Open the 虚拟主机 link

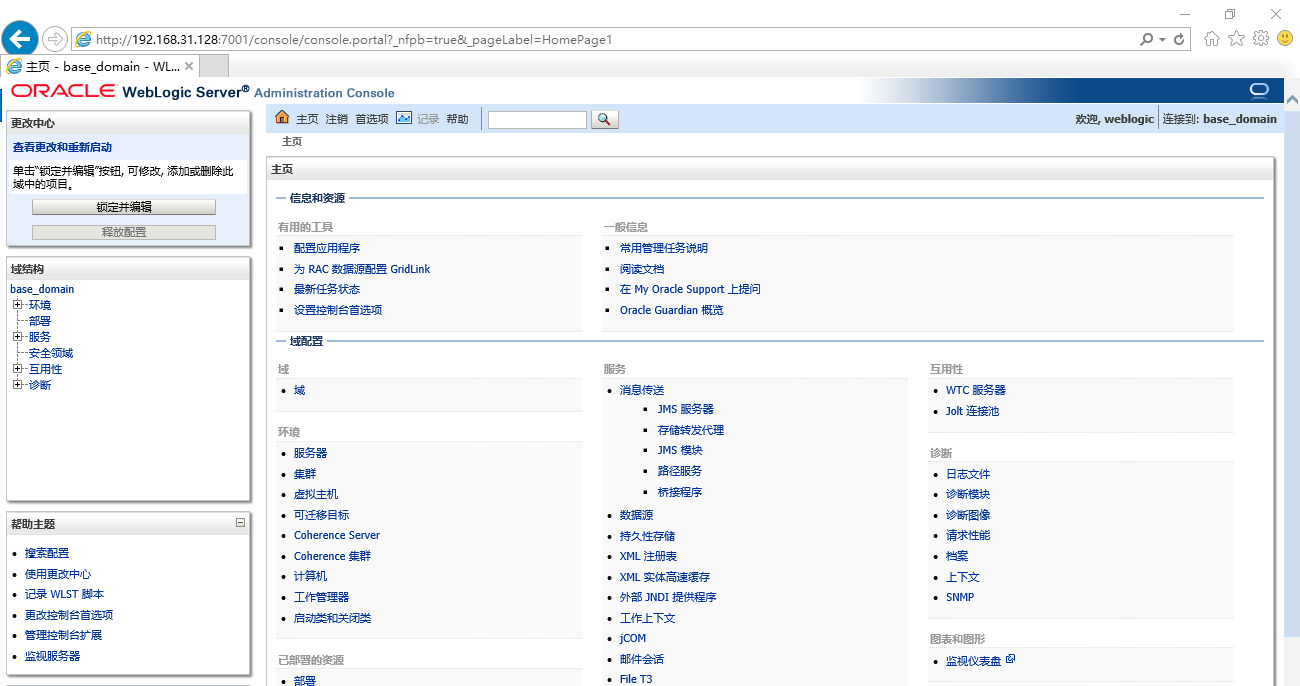[x=316, y=494]
